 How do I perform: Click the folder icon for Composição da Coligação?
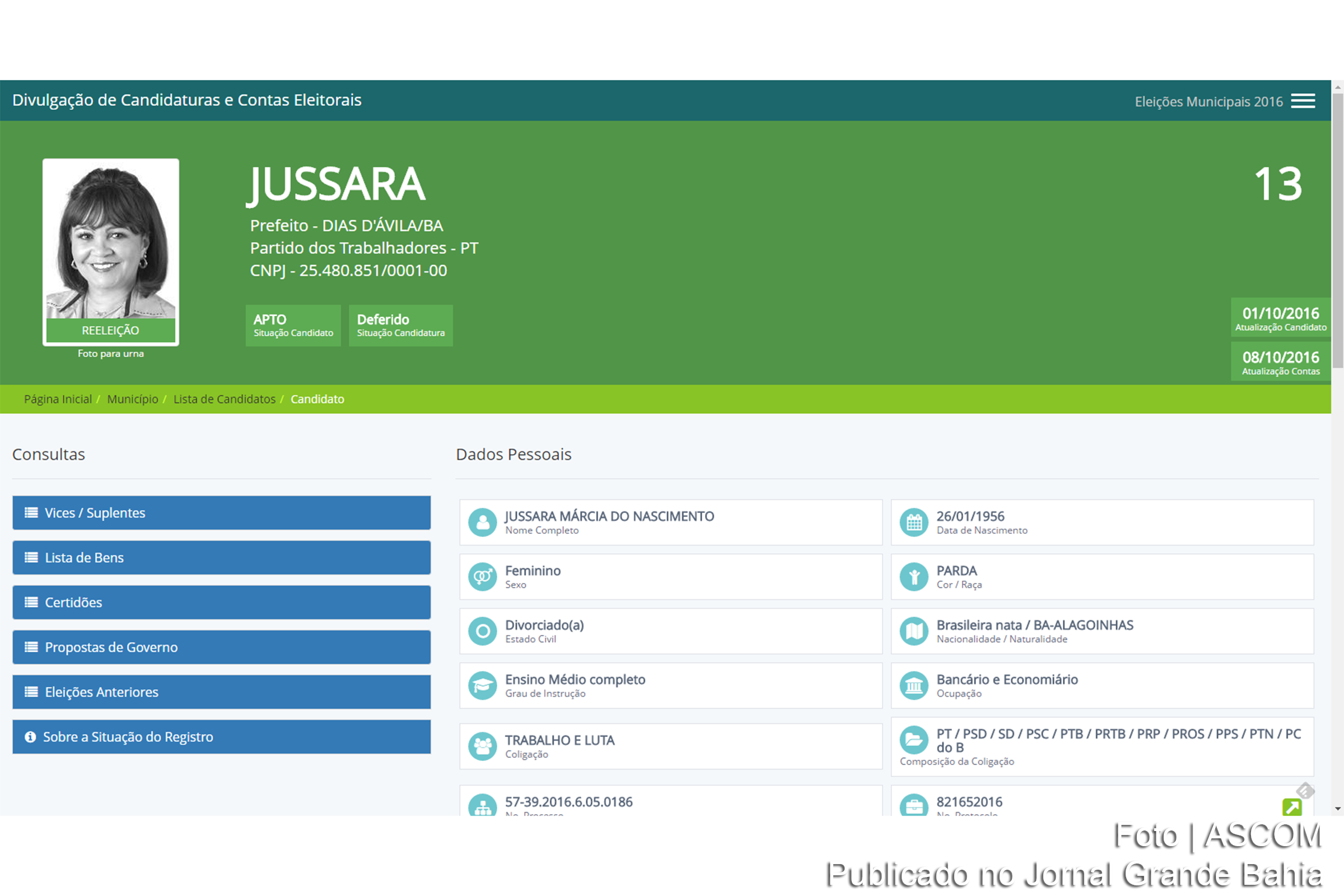(x=914, y=739)
